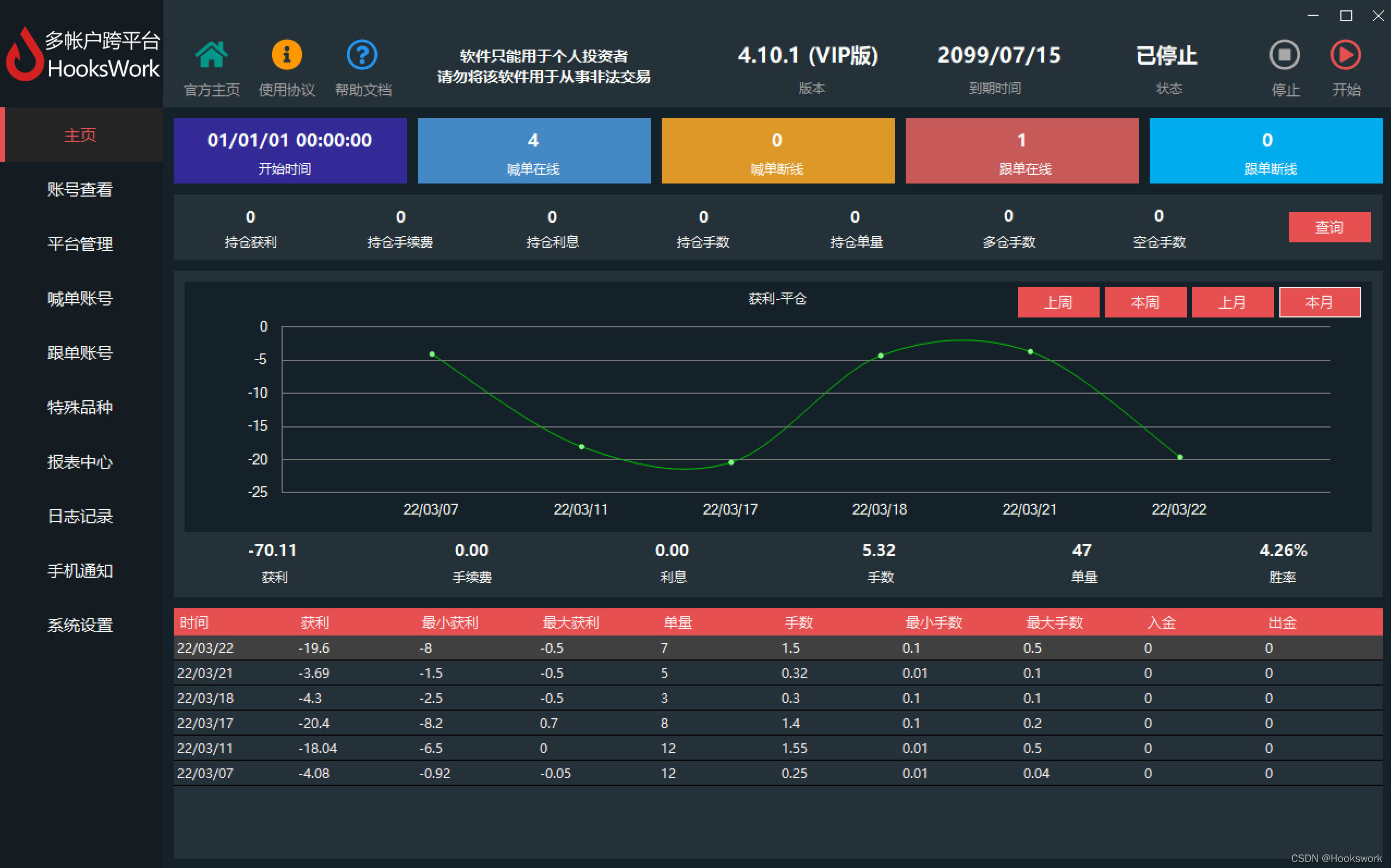This screenshot has height=868, width=1391.
Task: Minimize the application window
Action: pyautogui.click(x=1313, y=15)
